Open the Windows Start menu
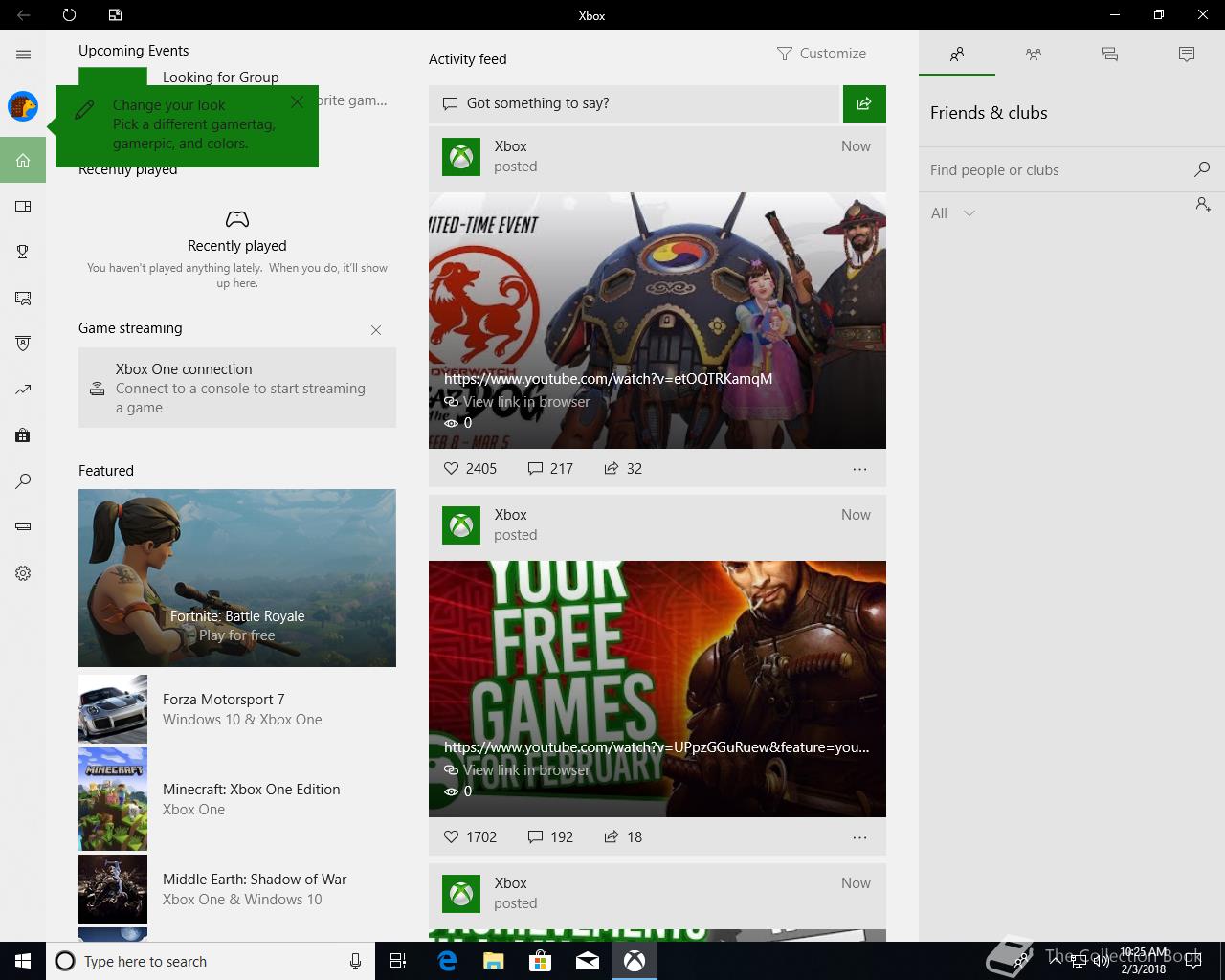 (23, 961)
